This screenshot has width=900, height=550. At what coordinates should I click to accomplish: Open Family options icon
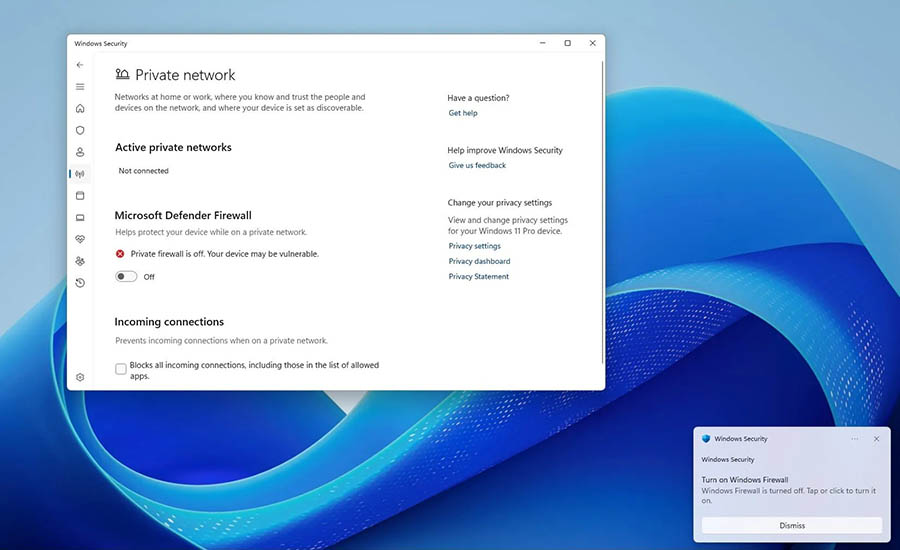(x=80, y=261)
